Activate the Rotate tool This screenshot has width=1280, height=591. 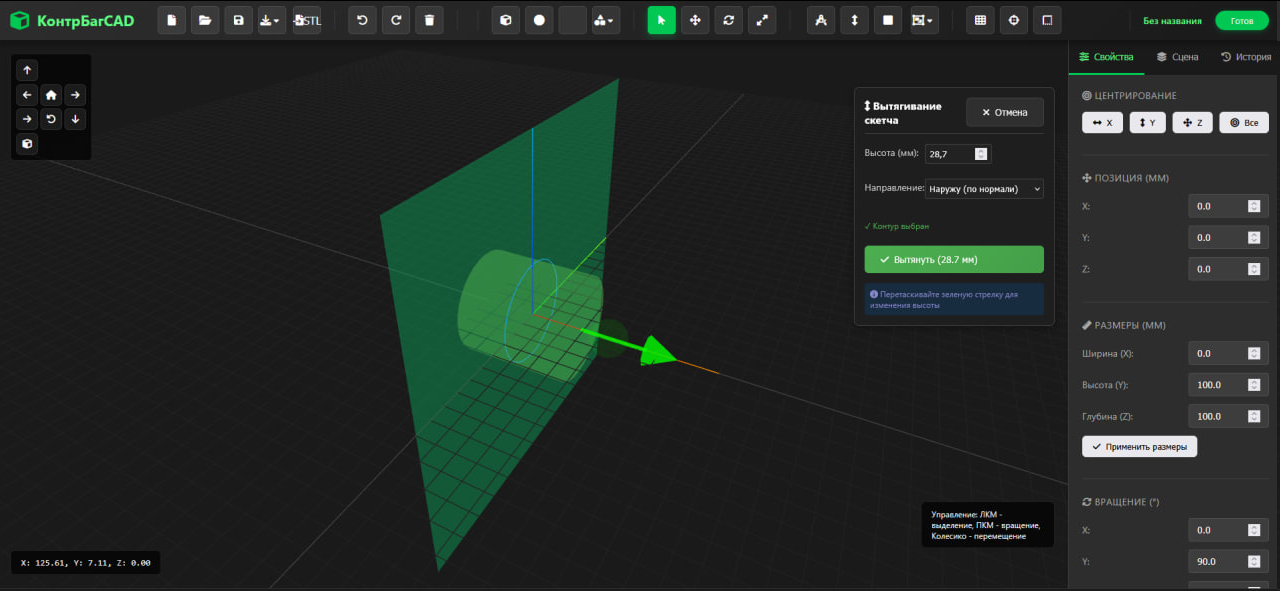[728, 19]
